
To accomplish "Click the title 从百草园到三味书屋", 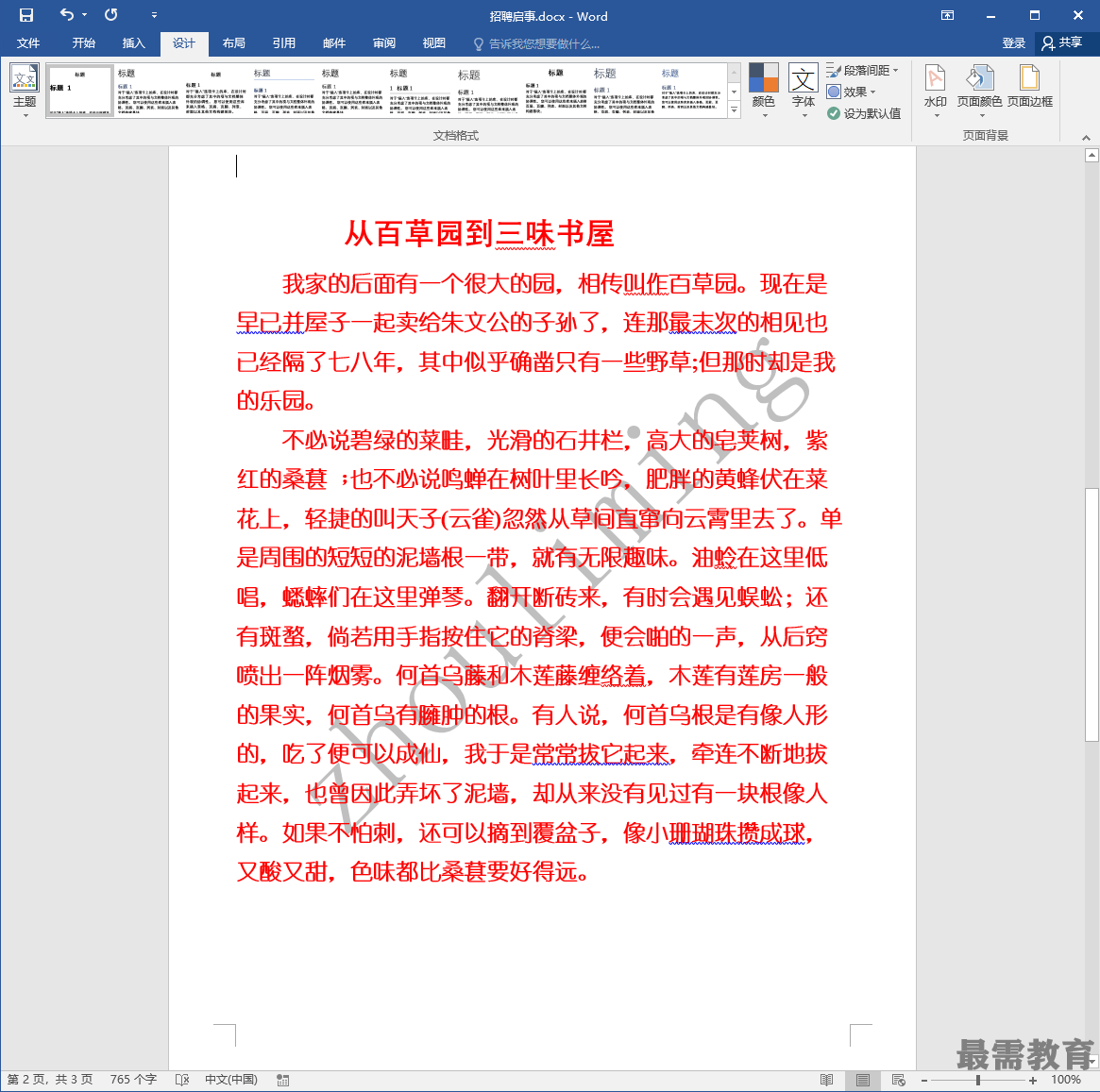I will tap(479, 233).
